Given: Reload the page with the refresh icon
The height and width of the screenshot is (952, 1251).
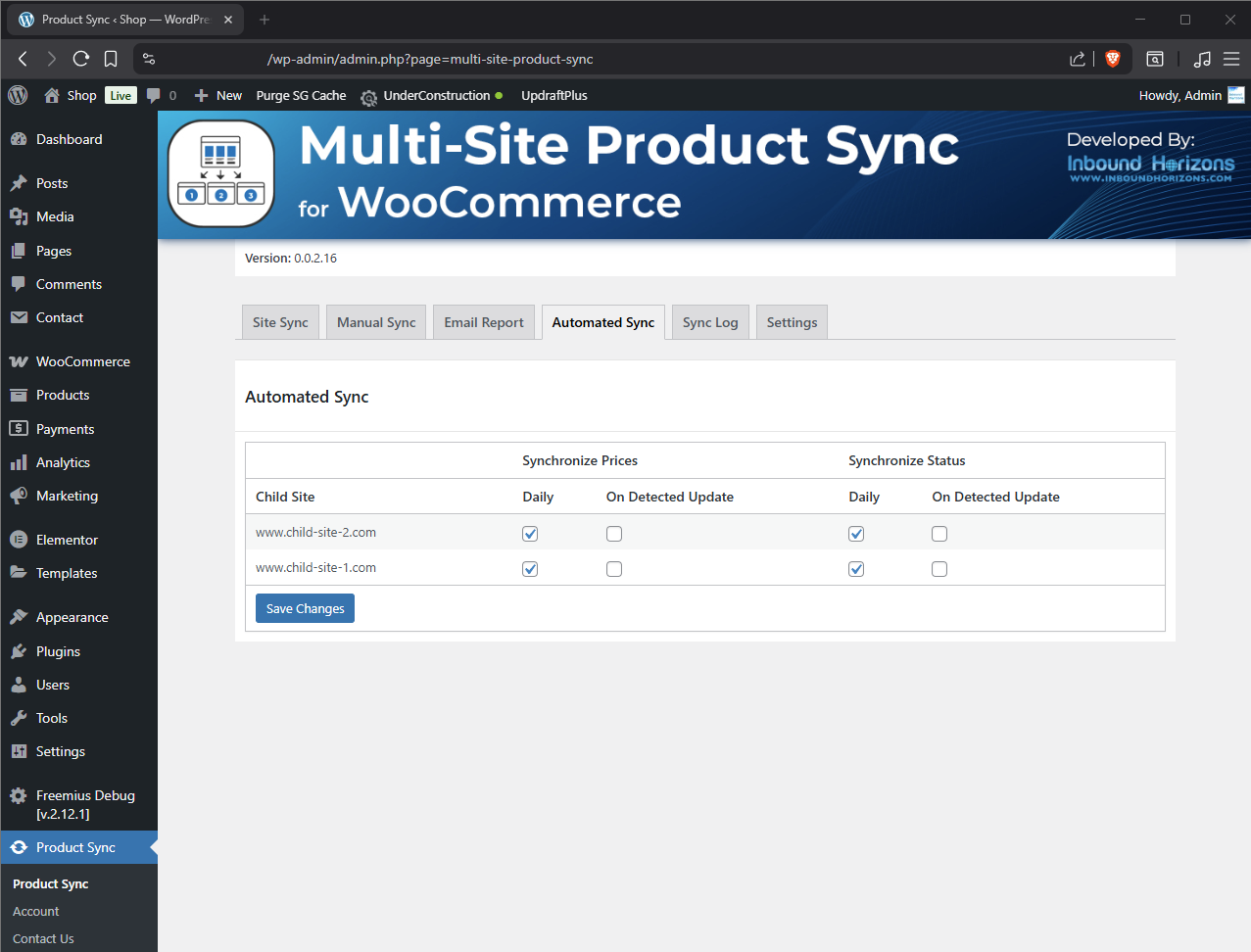Looking at the screenshot, I should click(x=81, y=59).
